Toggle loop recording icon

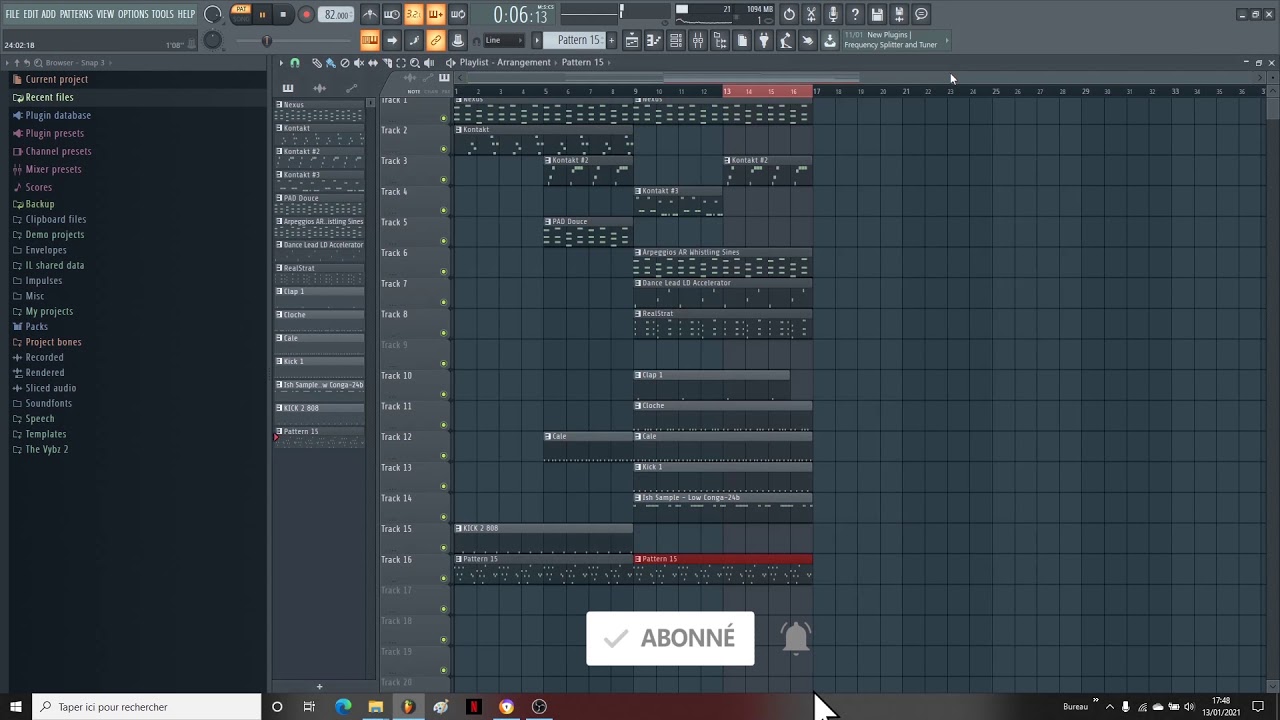[458, 15]
